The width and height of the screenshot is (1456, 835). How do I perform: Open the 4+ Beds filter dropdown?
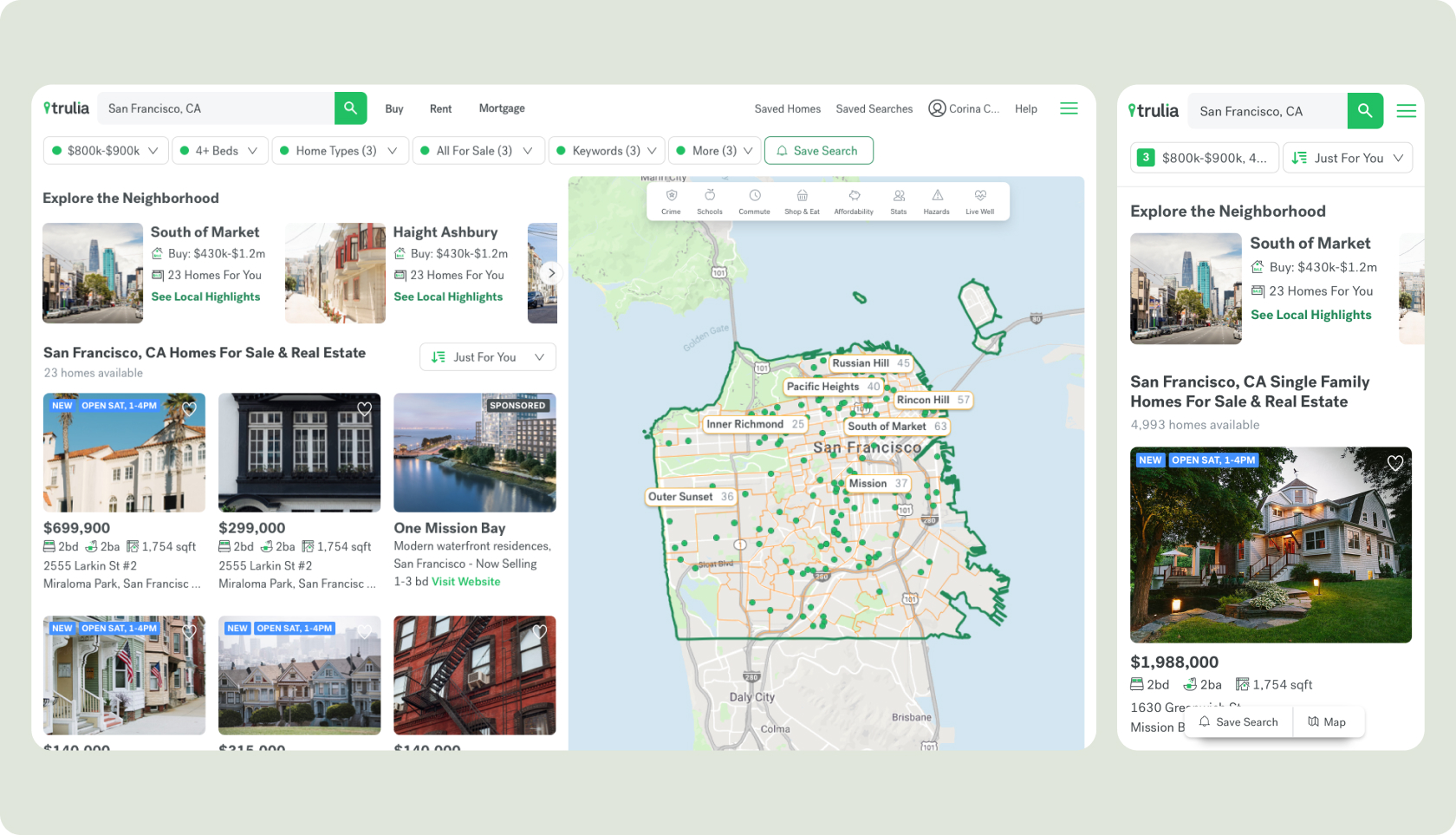click(219, 150)
